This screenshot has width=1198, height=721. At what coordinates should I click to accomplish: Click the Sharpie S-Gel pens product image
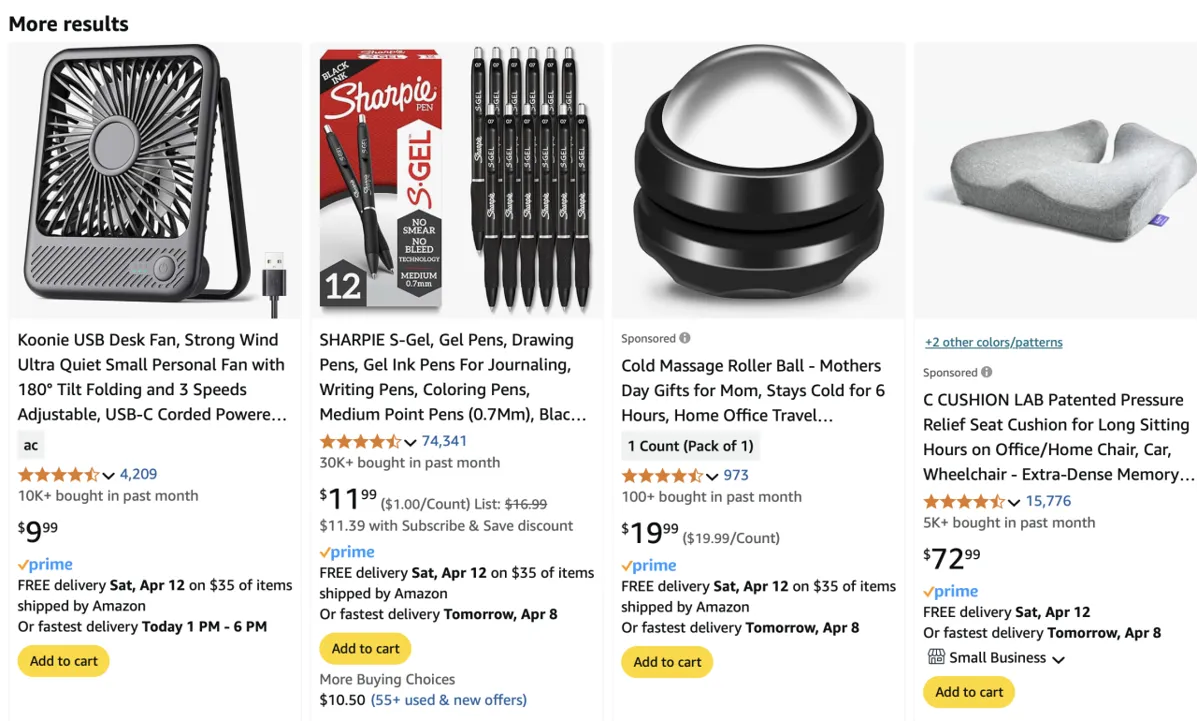point(456,180)
